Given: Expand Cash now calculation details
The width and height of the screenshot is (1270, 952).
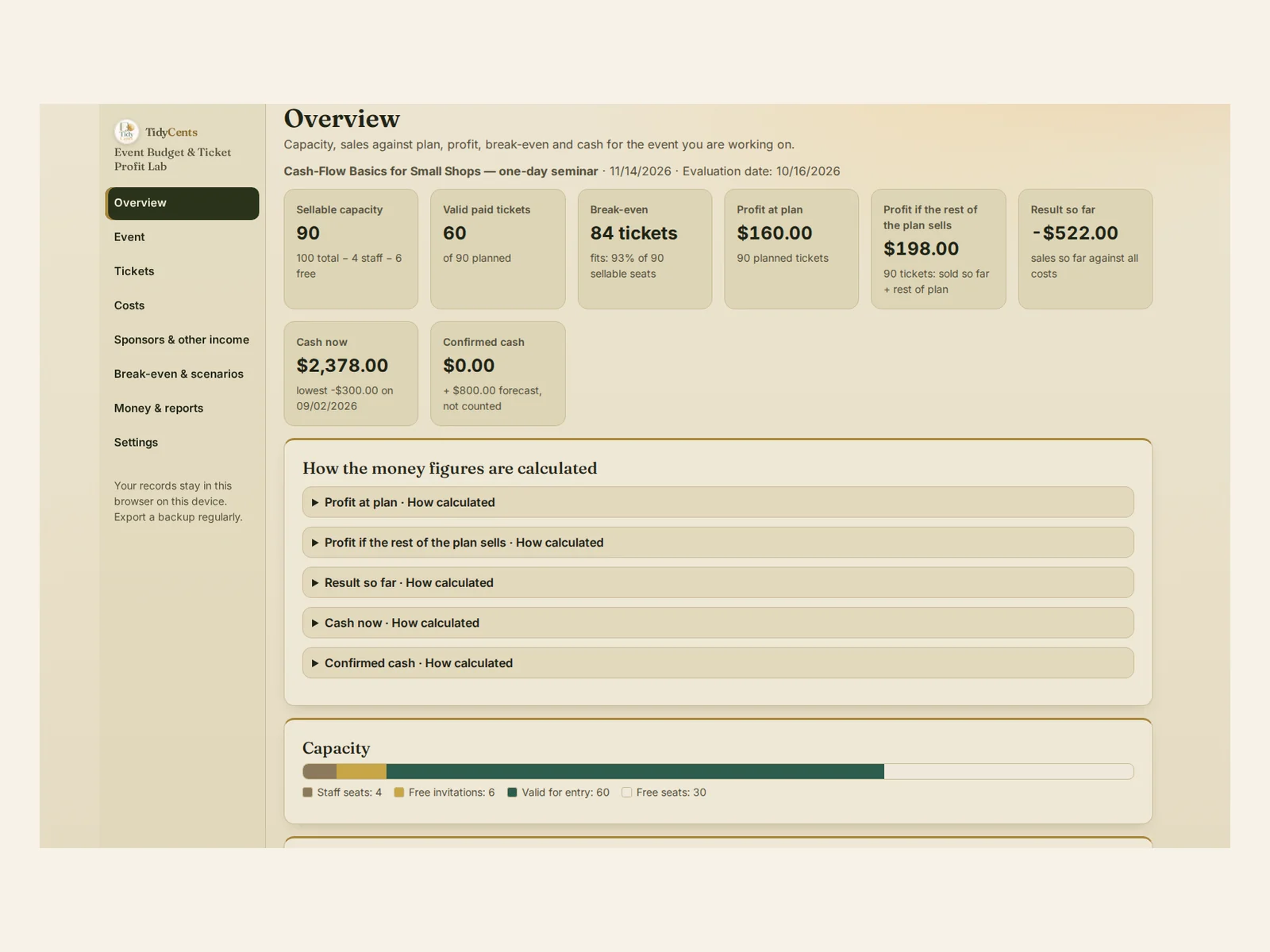Looking at the screenshot, I should [x=718, y=623].
